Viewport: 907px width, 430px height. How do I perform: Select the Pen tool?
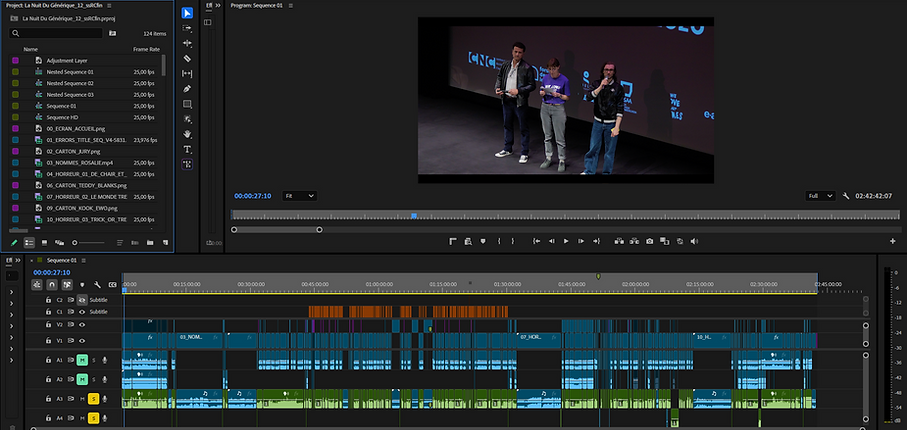point(187,89)
